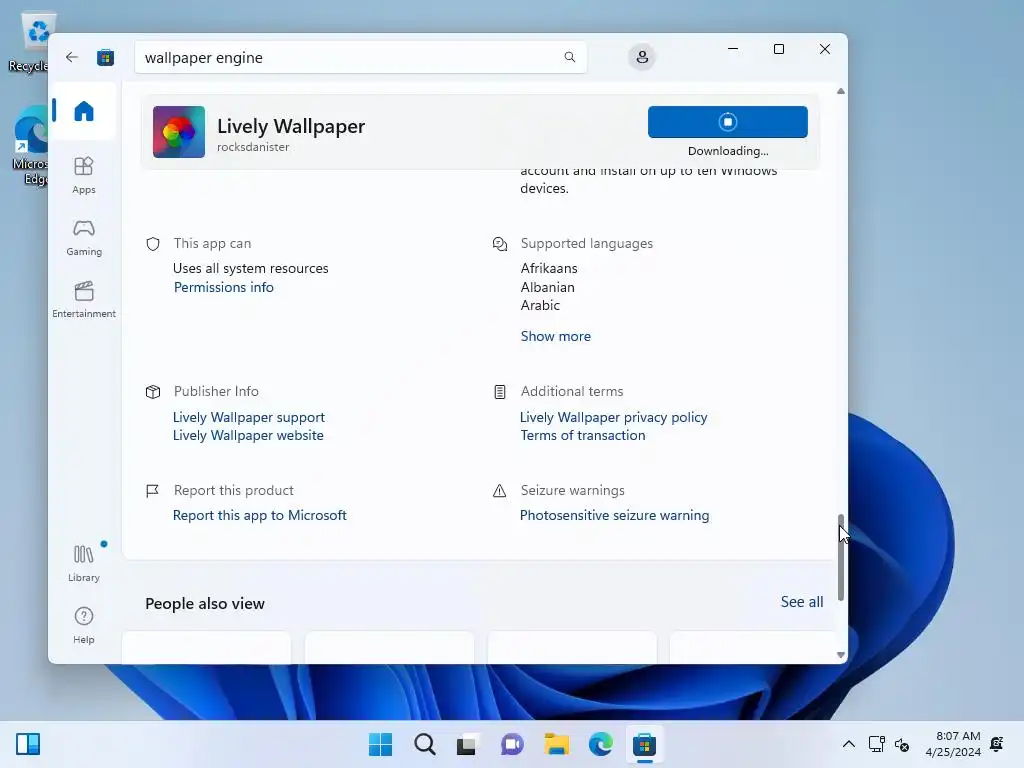Report this app to Microsoft
This screenshot has width=1024, height=768.
pos(259,515)
